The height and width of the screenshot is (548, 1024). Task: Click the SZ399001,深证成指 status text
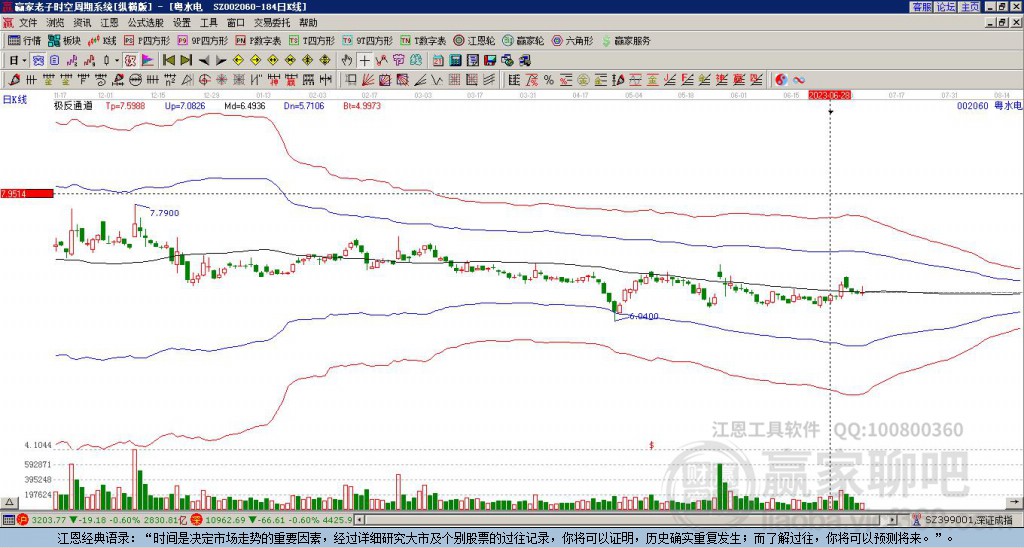click(970, 520)
